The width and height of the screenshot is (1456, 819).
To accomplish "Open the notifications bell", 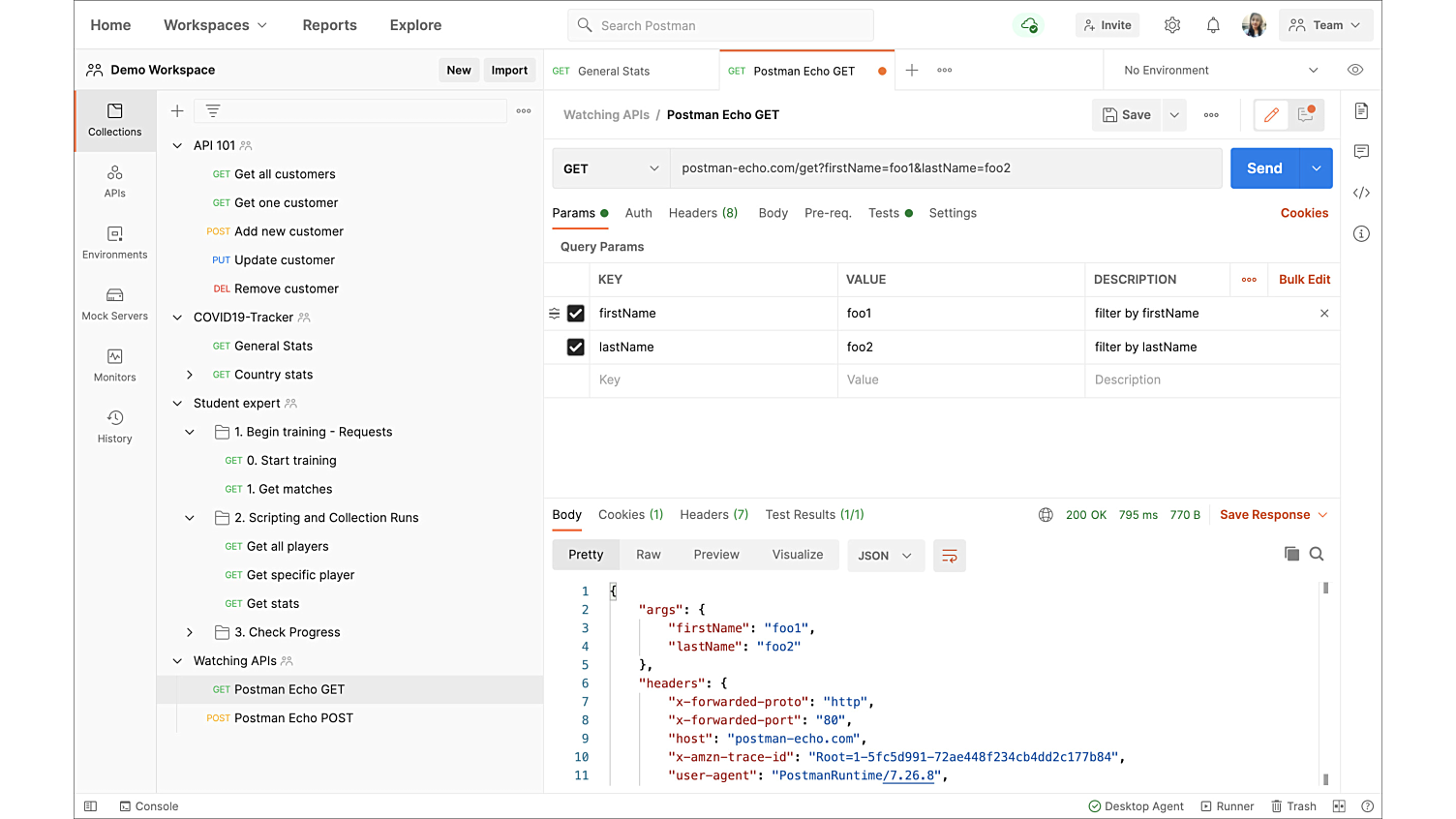I will pyautogui.click(x=1213, y=25).
